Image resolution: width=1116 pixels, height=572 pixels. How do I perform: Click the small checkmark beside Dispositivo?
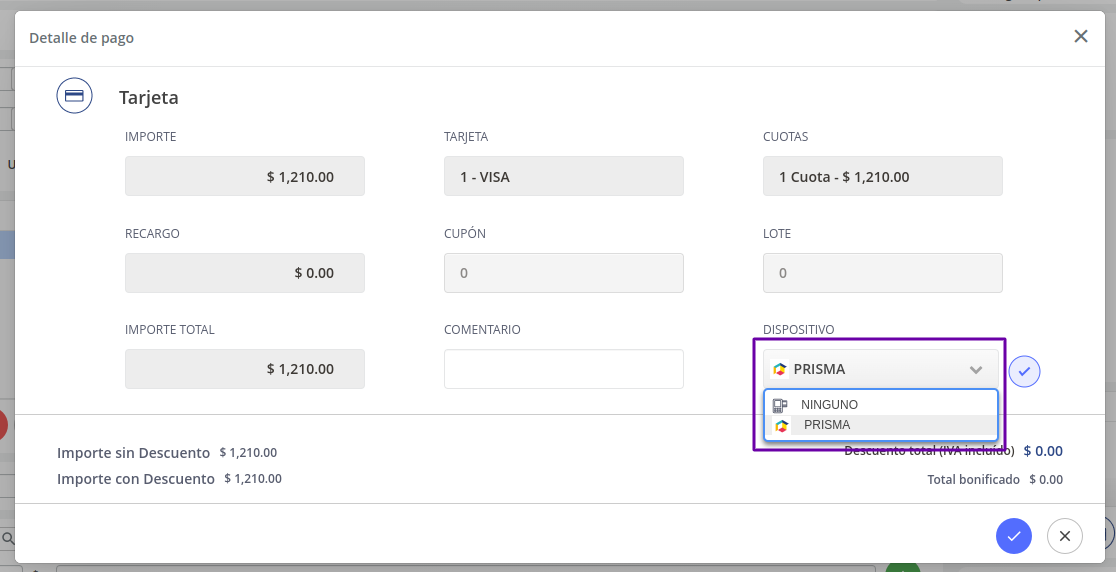pyautogui.click(x=1024, y=371)
